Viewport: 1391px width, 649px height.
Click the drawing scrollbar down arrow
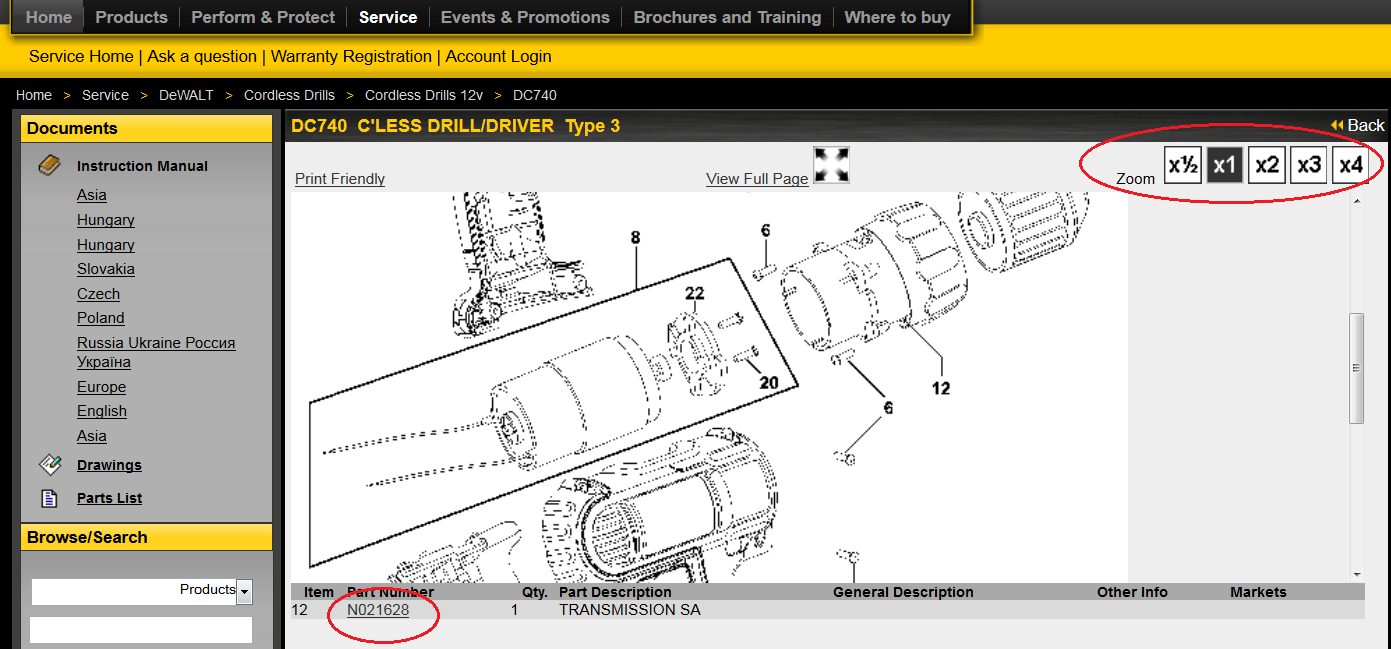tap(1357, 574)
